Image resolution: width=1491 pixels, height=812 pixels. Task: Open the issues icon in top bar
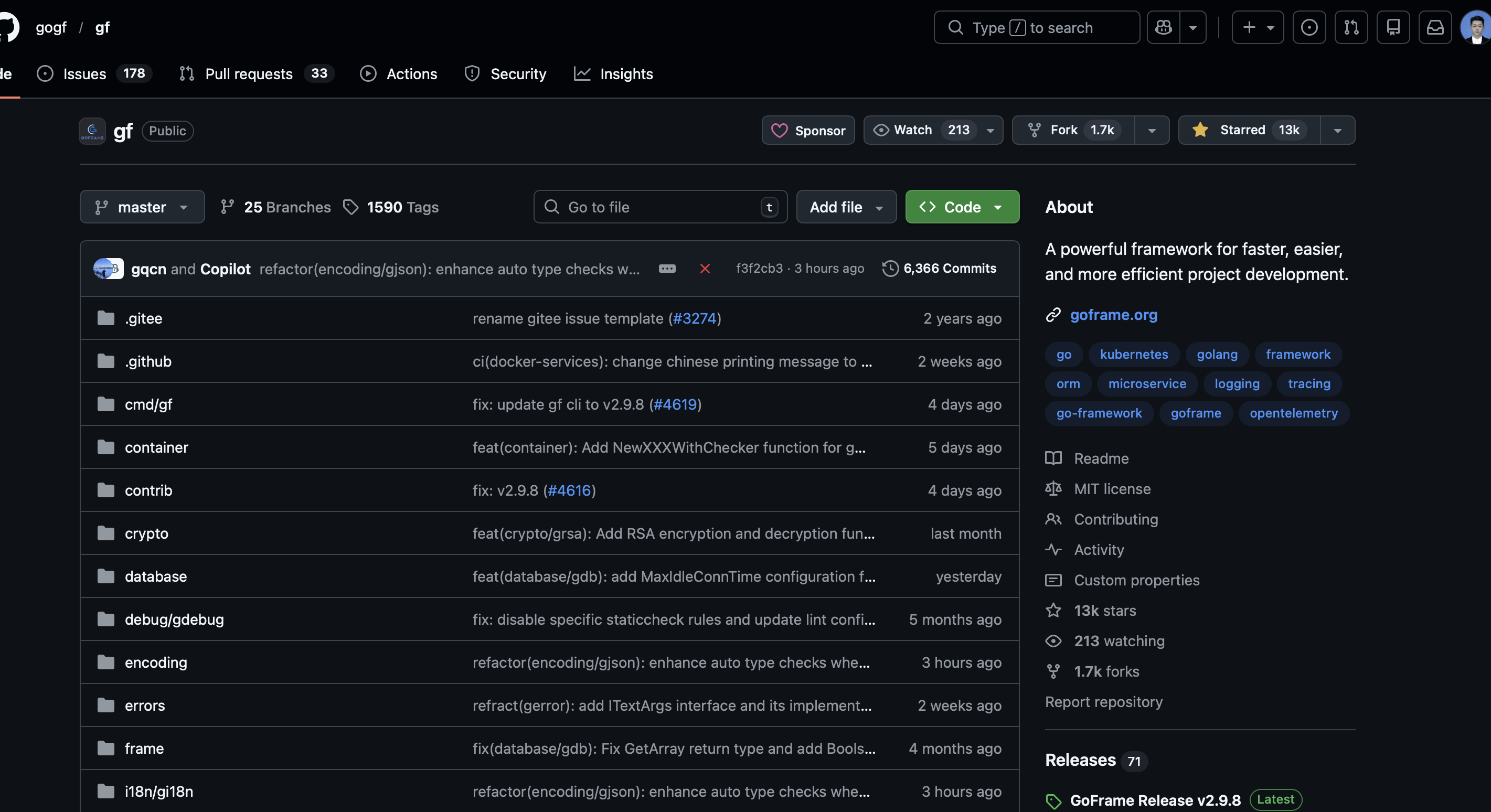tap(1308, 27)
